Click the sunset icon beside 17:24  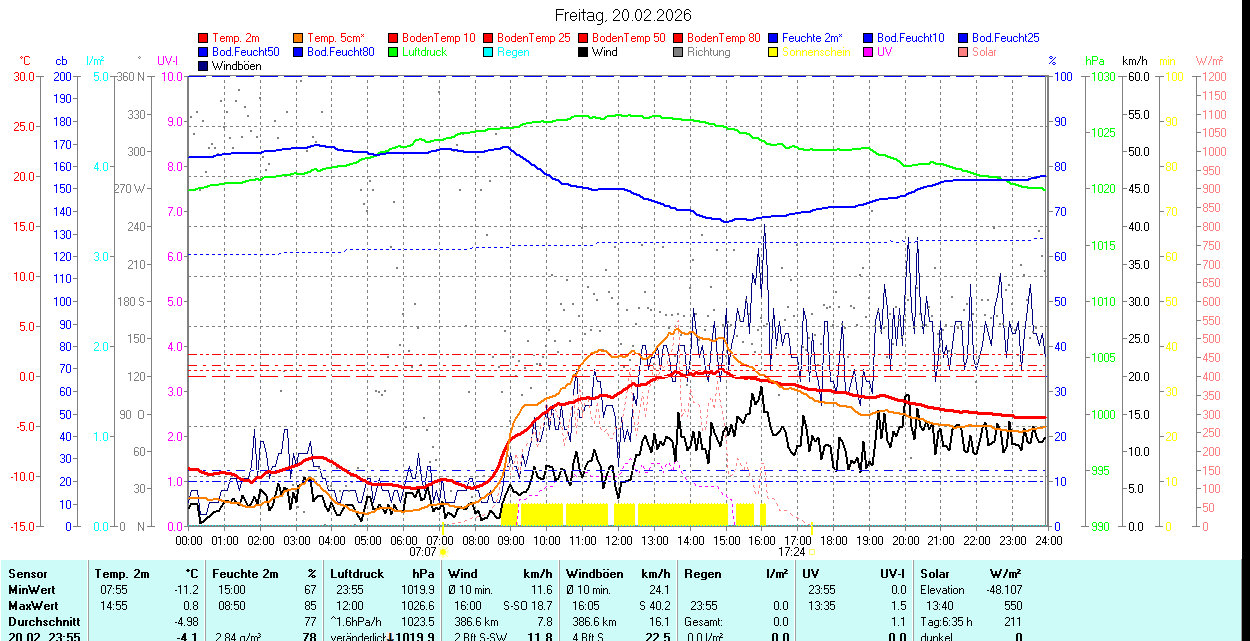point(812,551)
